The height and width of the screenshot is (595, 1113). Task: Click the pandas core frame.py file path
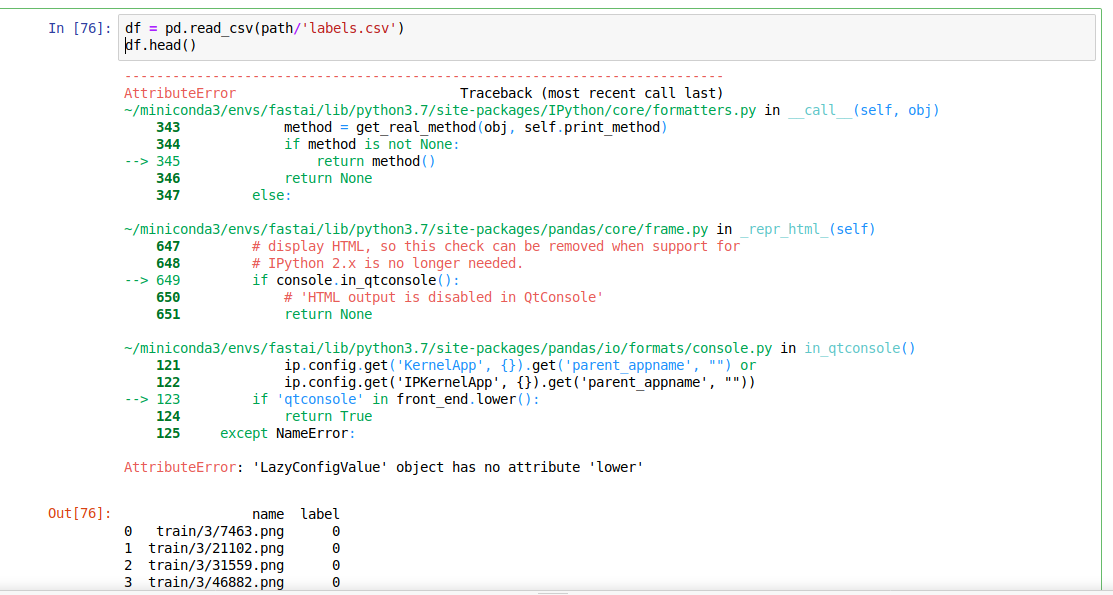click(x=416, y=229)
